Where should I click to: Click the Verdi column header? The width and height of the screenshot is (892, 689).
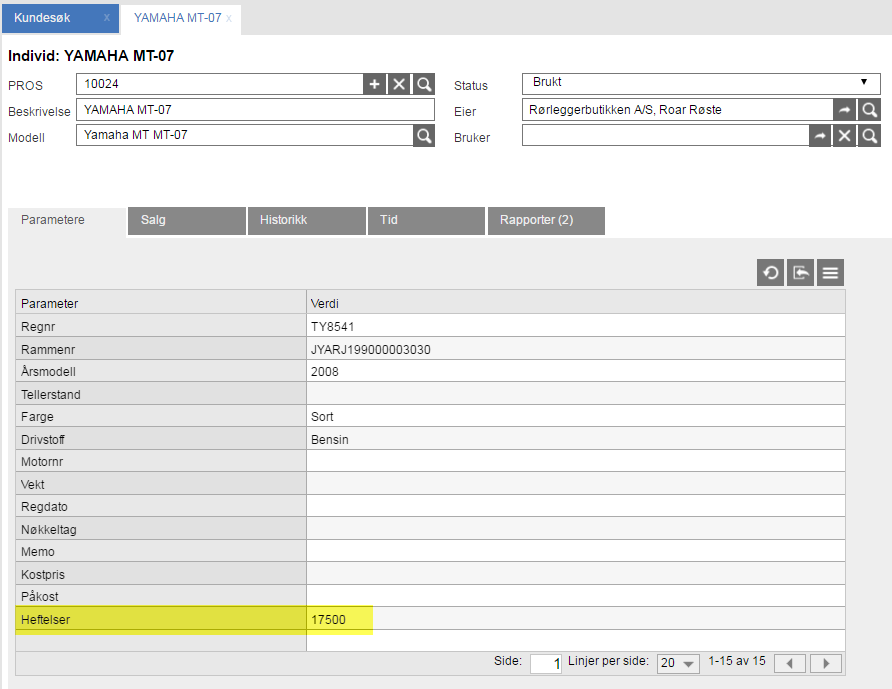click(x=576, y=303)
